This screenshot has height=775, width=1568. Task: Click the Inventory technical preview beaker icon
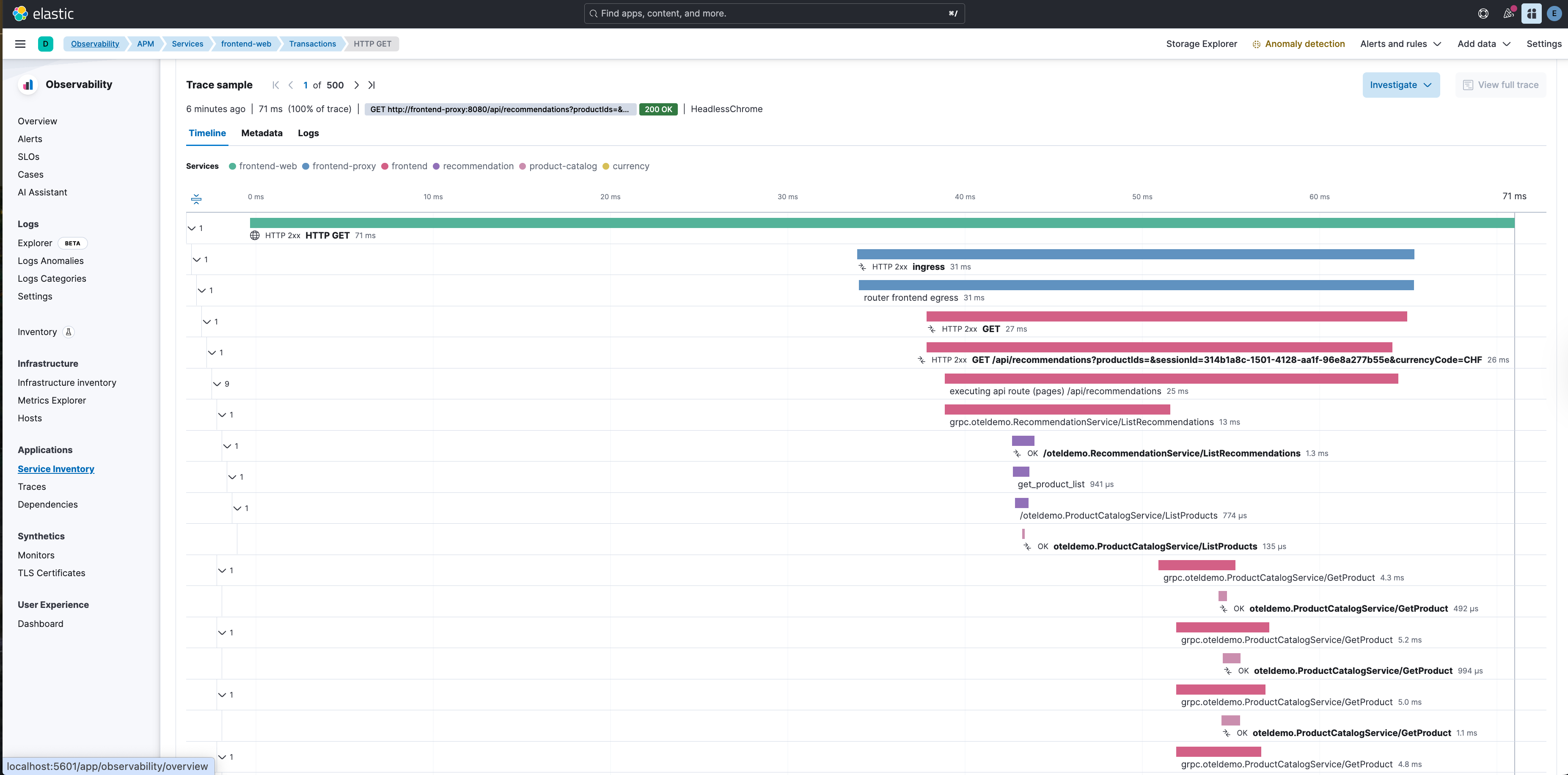(69, 332)
